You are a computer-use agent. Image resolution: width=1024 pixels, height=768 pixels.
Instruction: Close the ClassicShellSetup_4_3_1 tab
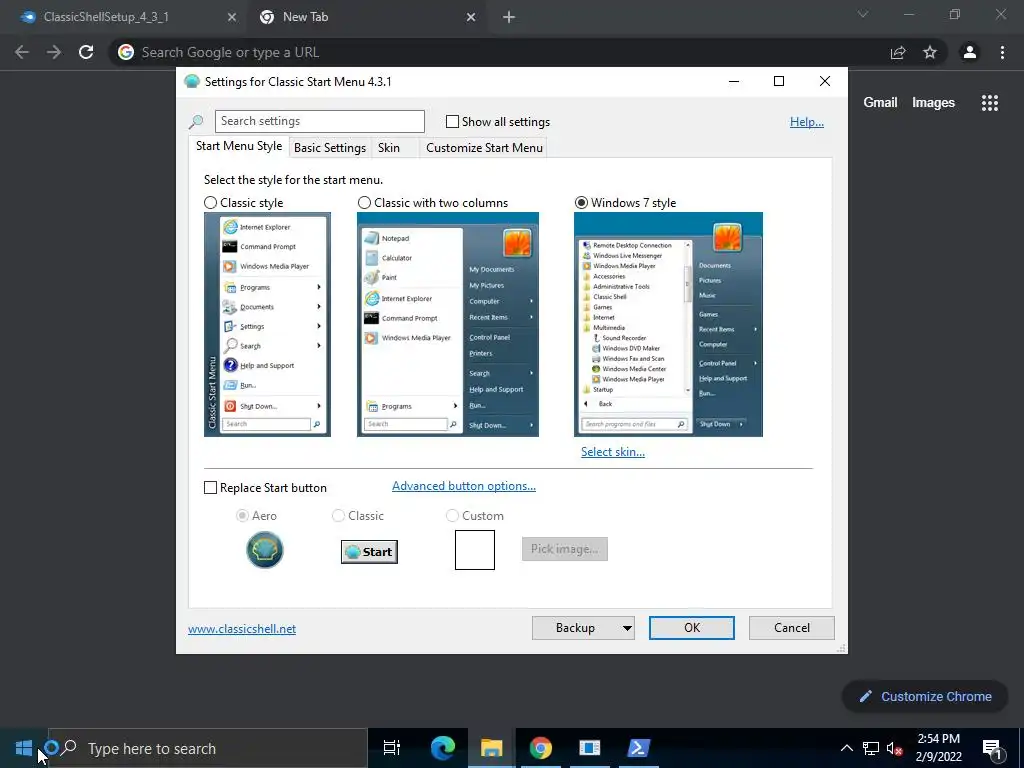tap(231, 18)
